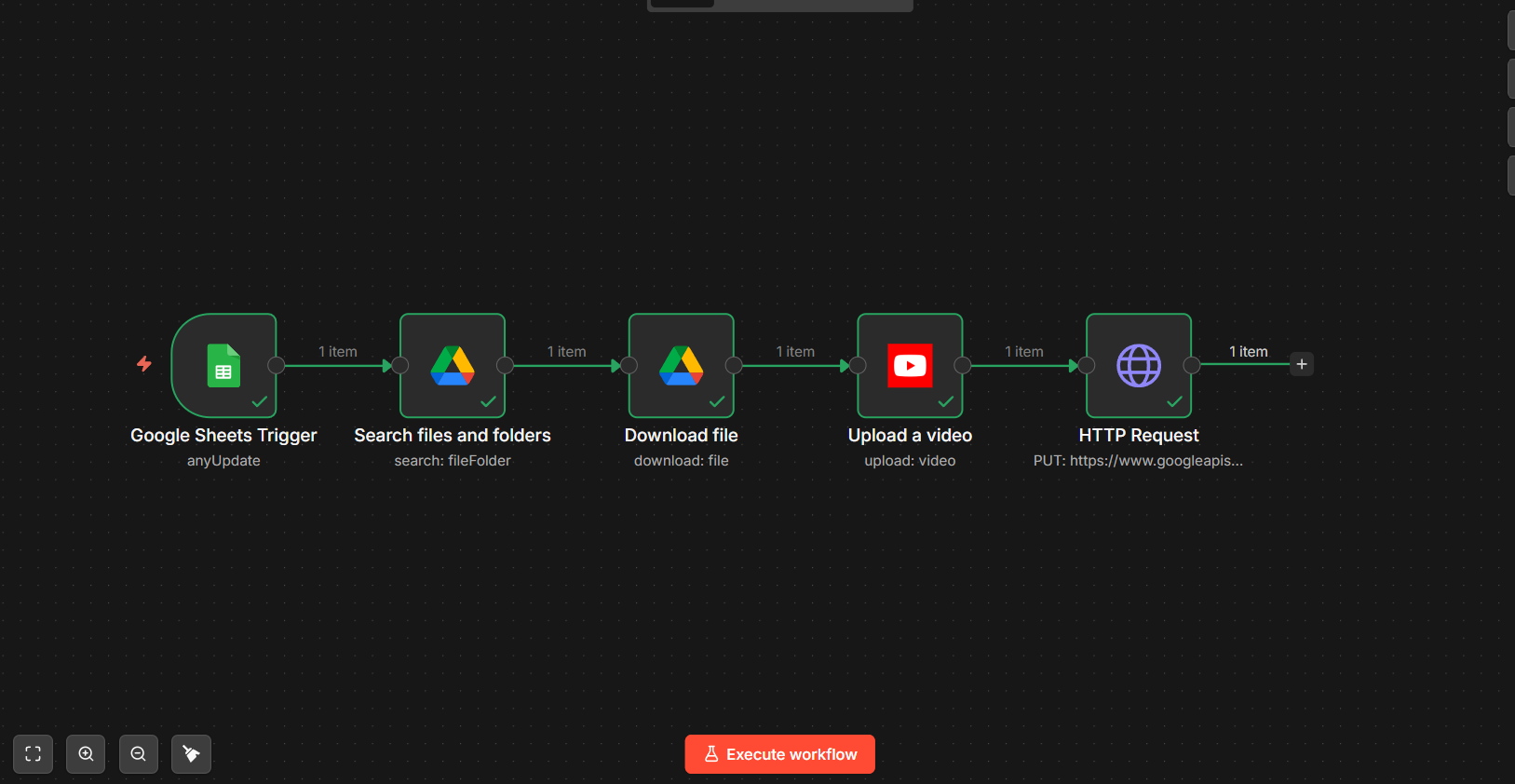Screen dimensions: 1515x784
Task: Click Google Sheets Trigger output connector
Action: pos(277,365)
